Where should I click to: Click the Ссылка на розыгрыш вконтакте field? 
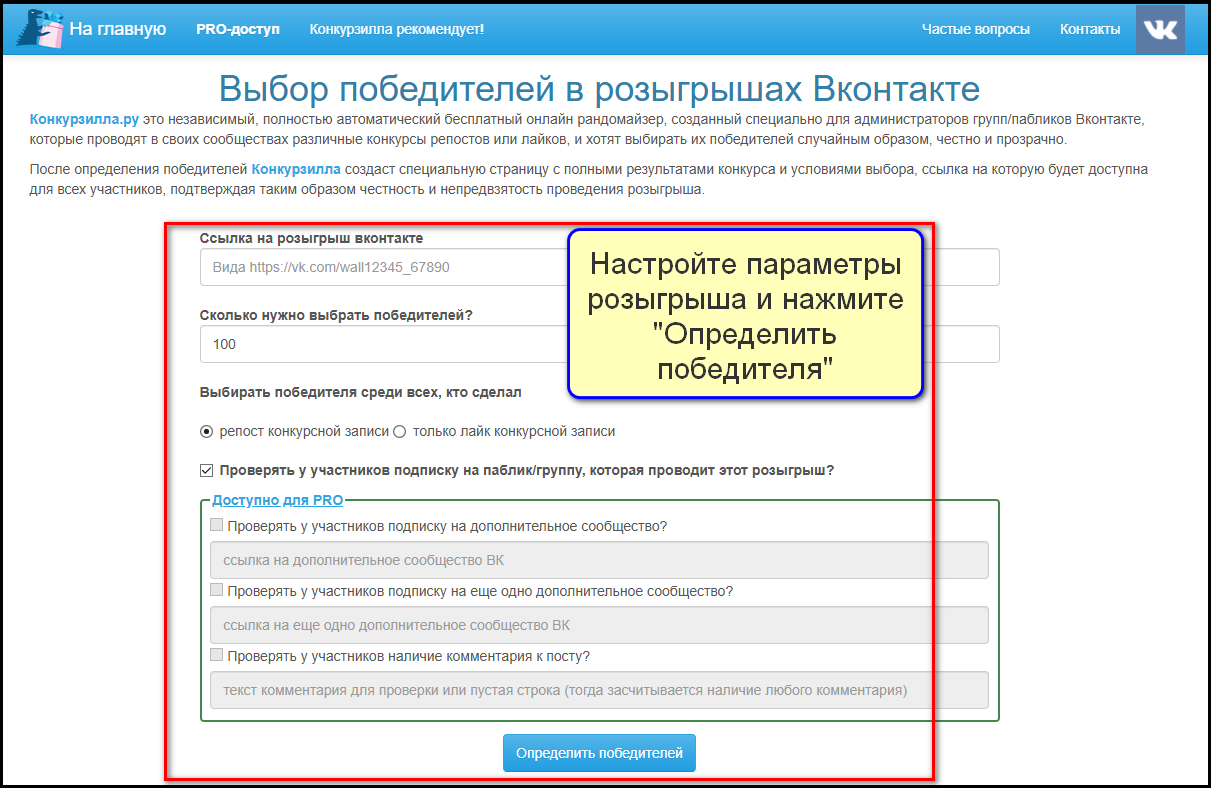(x=380, y=268)
